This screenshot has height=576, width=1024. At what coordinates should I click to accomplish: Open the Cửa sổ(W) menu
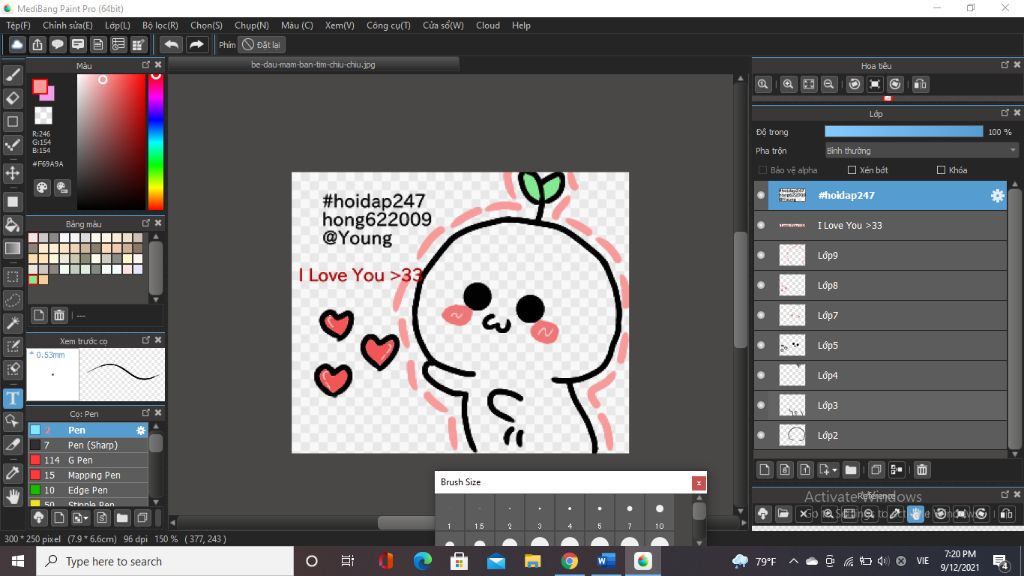click(x=443, y=25)
